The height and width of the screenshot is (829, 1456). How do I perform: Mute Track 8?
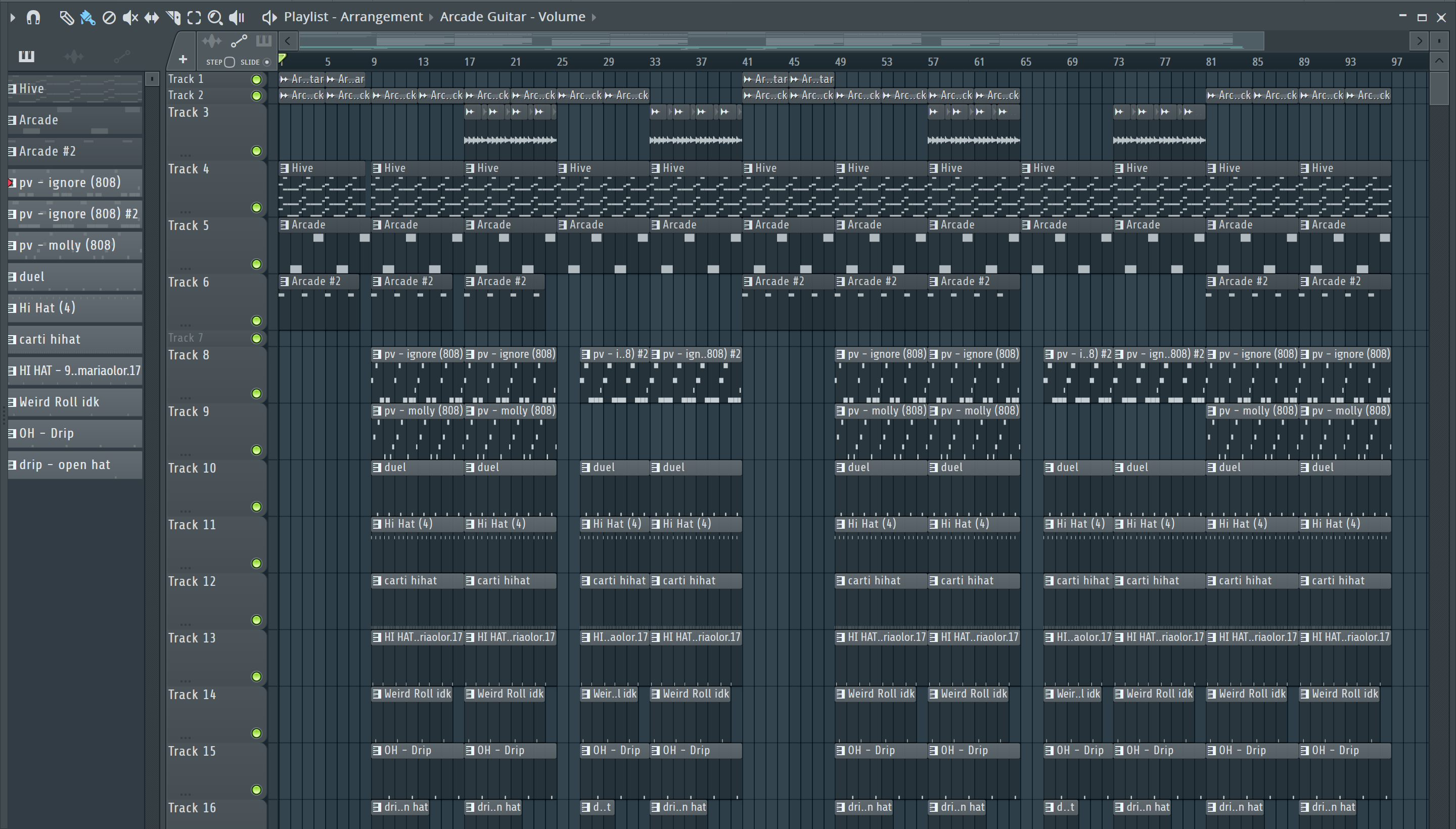point(257,393)
